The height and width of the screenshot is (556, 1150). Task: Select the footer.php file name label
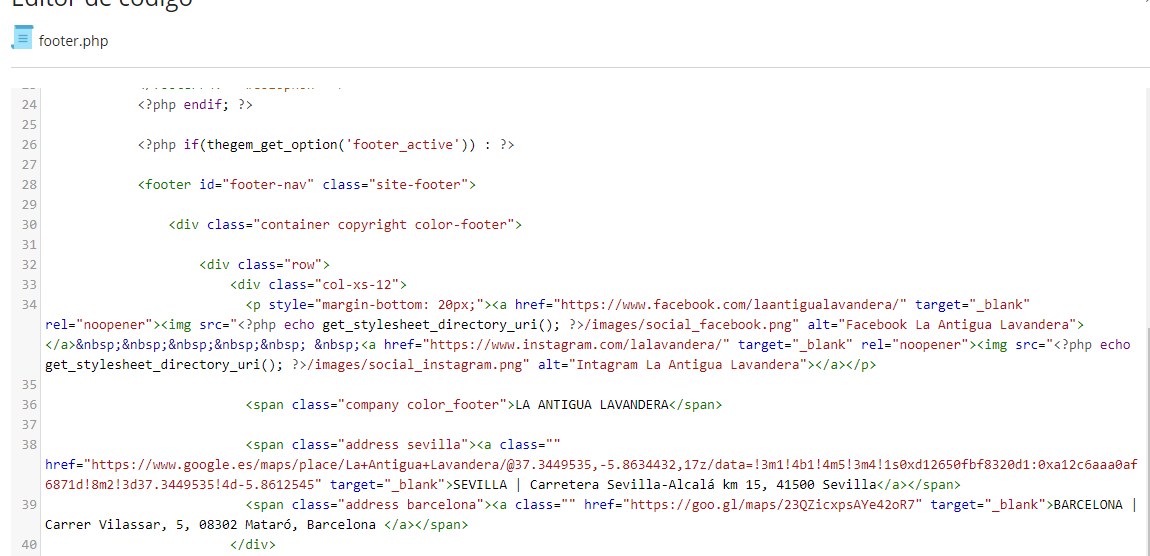73,41
